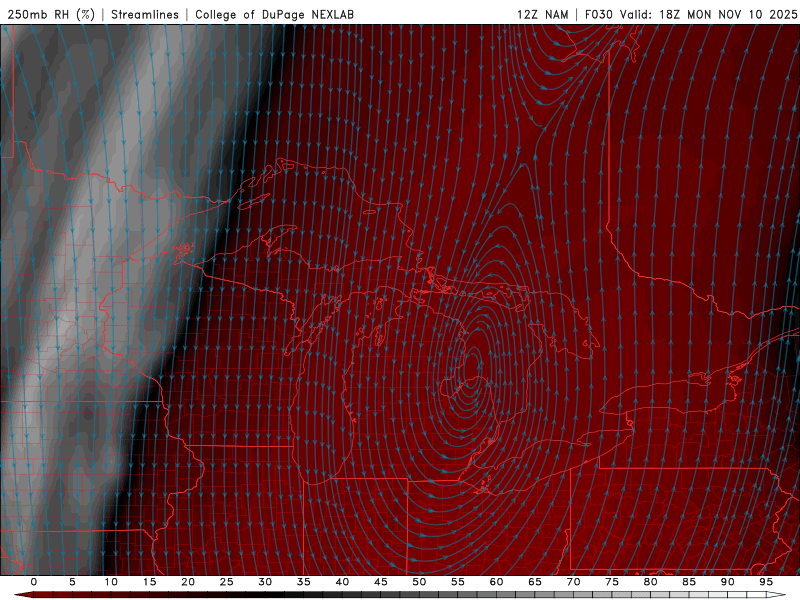Click the color scale label "70"
The width and height of the screenshot is (800, 600).
(x=573, y=582)
